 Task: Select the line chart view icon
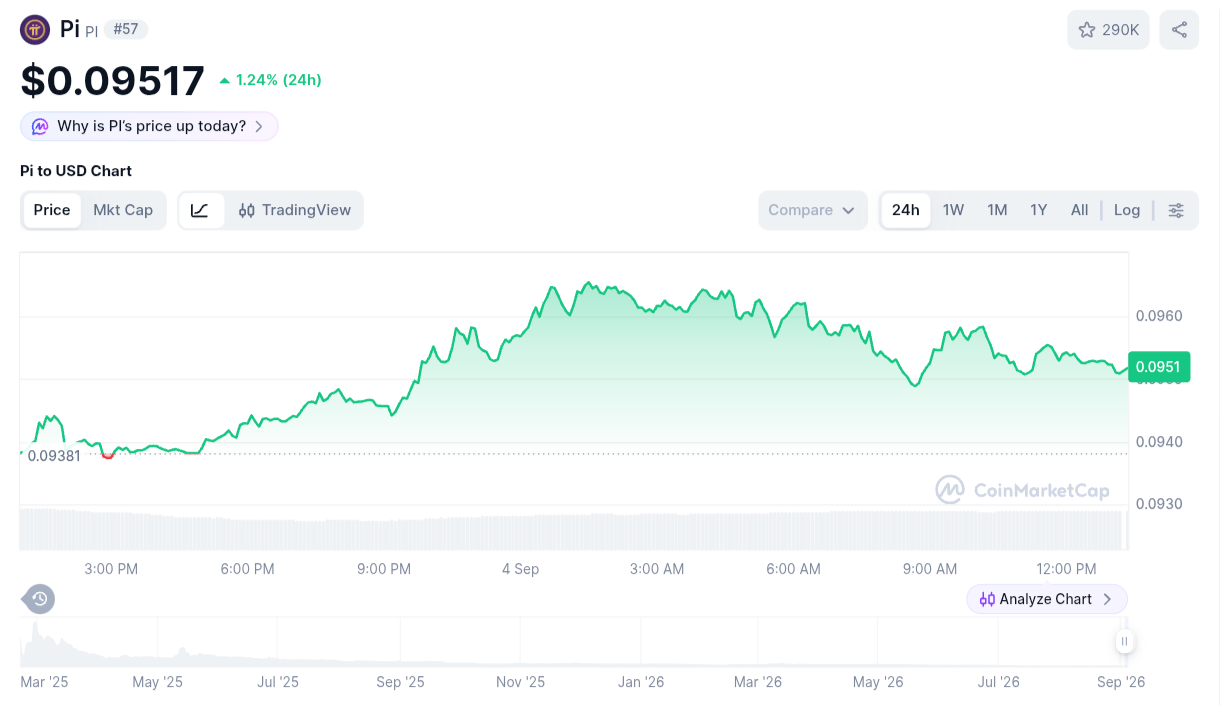point(201,210)
